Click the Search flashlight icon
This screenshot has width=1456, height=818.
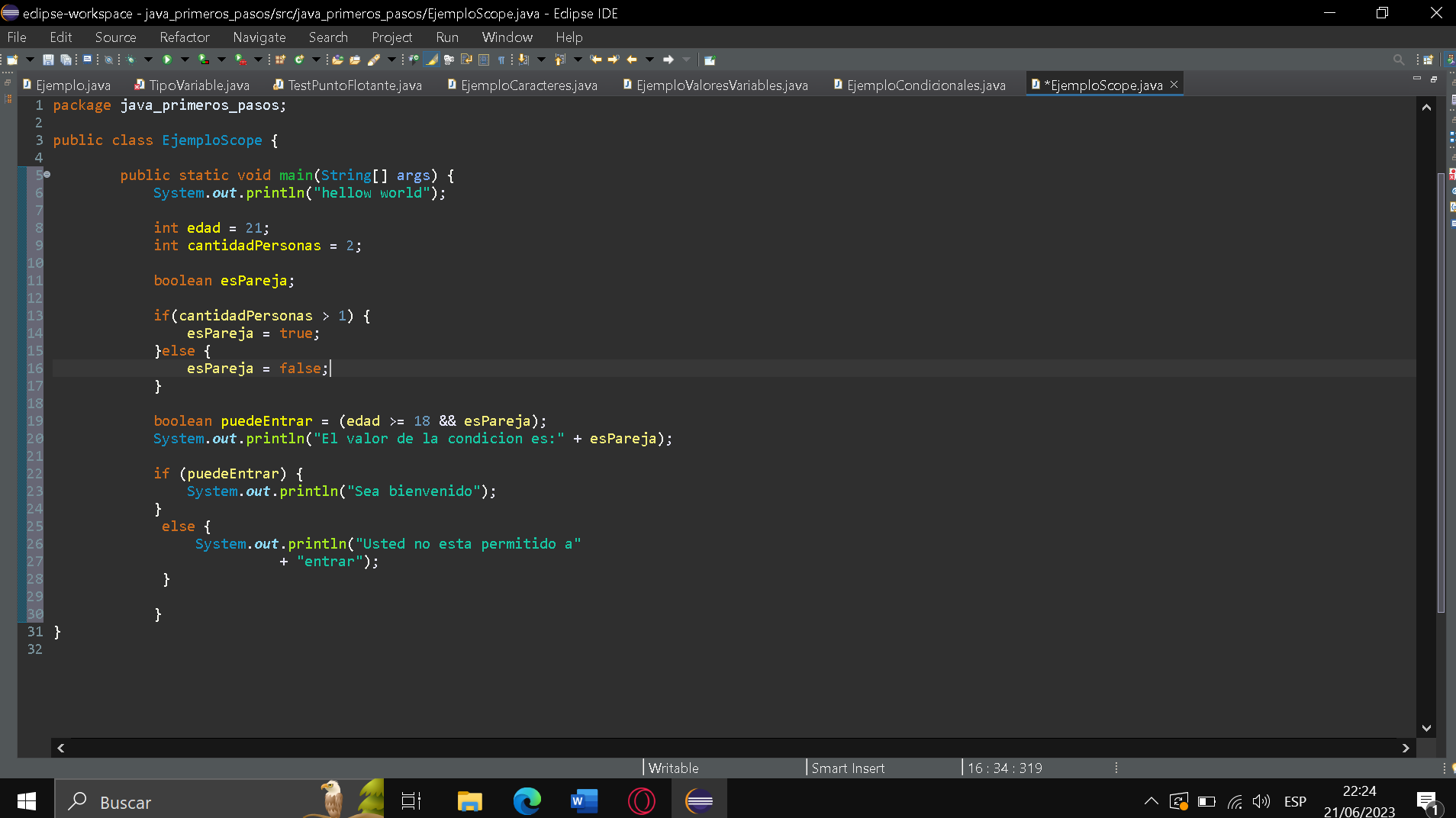[x=374, y=60]
